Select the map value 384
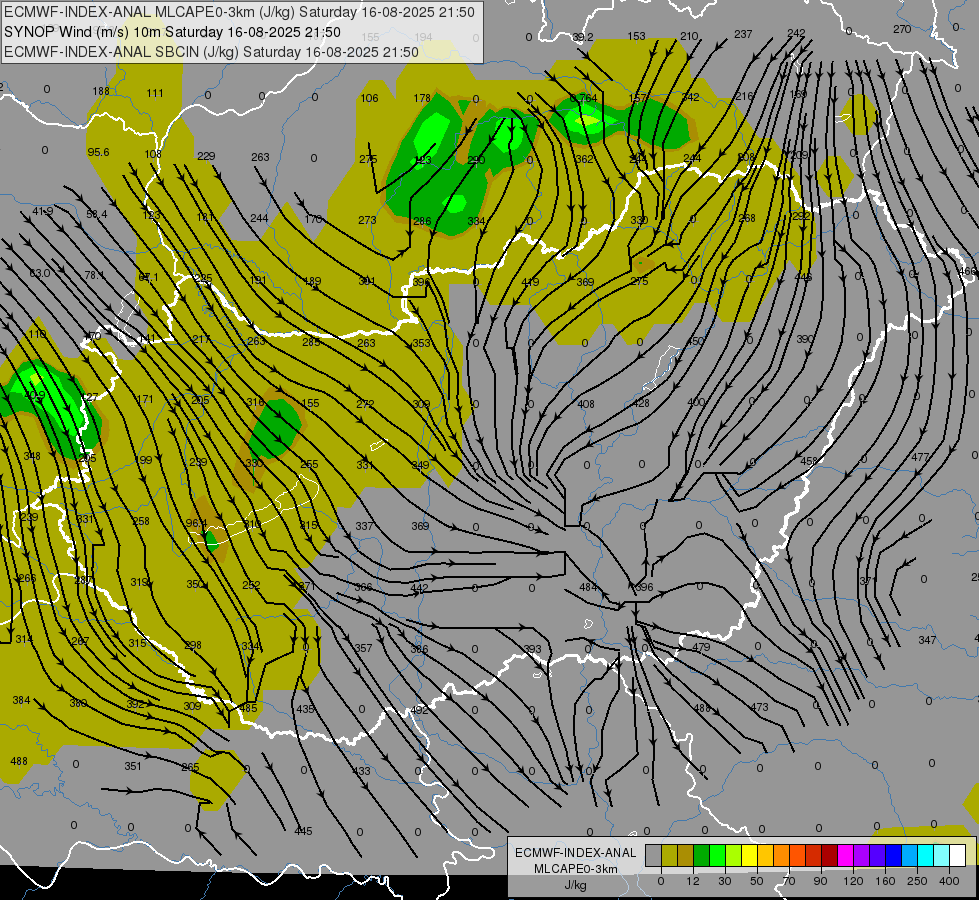This screenshot has height=900, width=979. tap(21, 701)
